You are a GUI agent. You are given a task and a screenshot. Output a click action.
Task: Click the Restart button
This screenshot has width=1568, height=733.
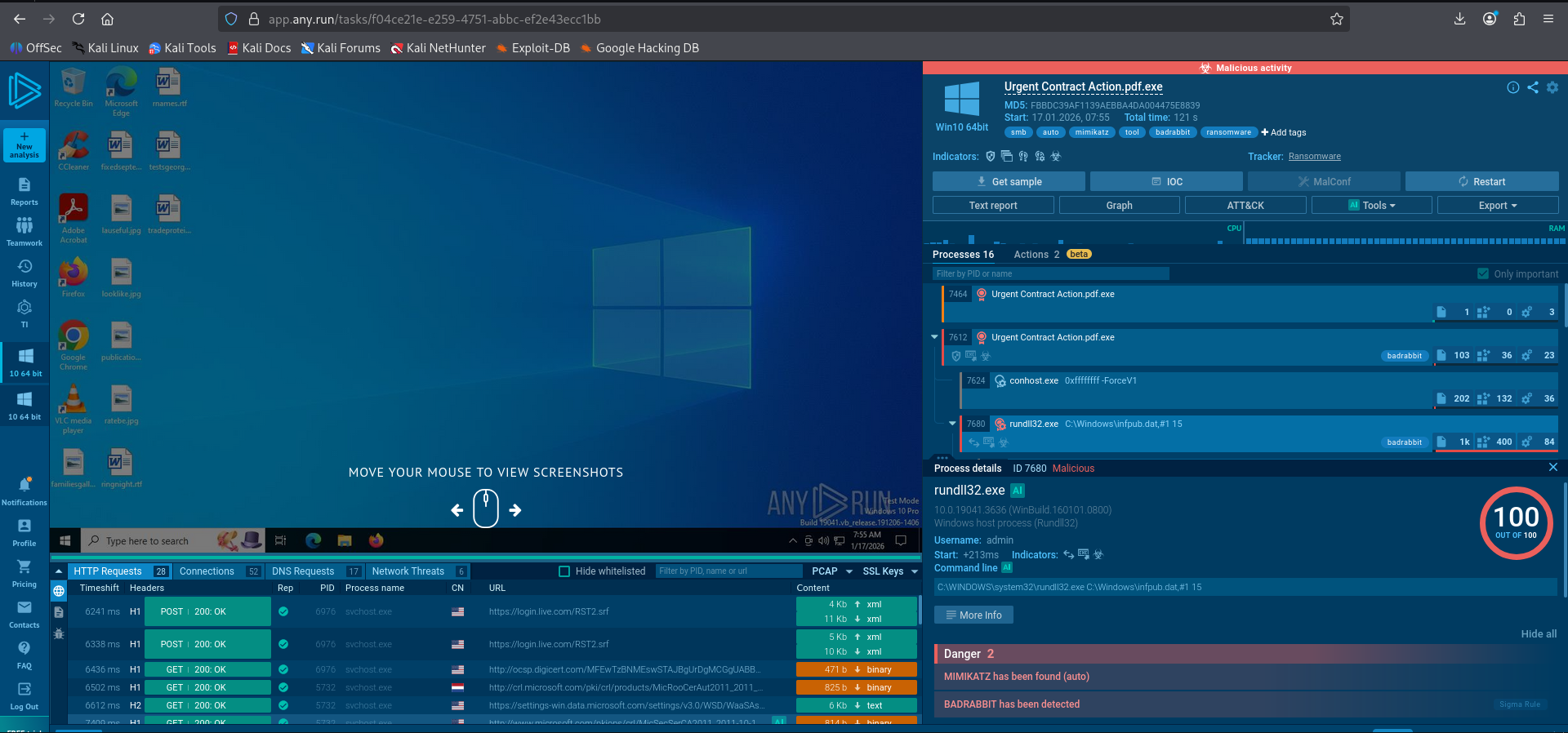point(1481,181)
